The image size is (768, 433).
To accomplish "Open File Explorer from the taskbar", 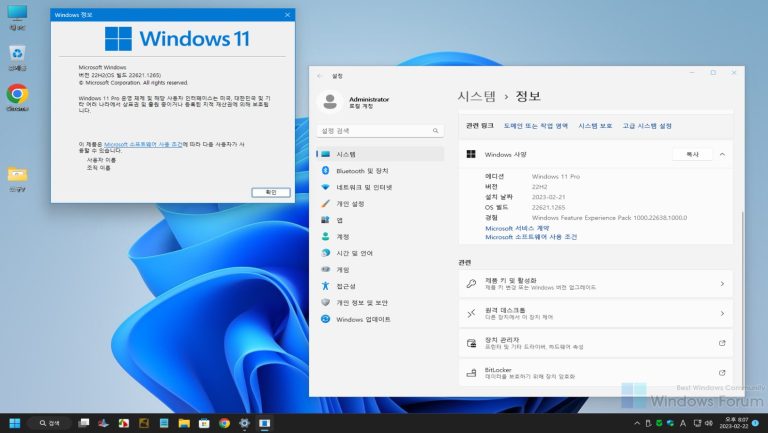I will pos(184,423).
